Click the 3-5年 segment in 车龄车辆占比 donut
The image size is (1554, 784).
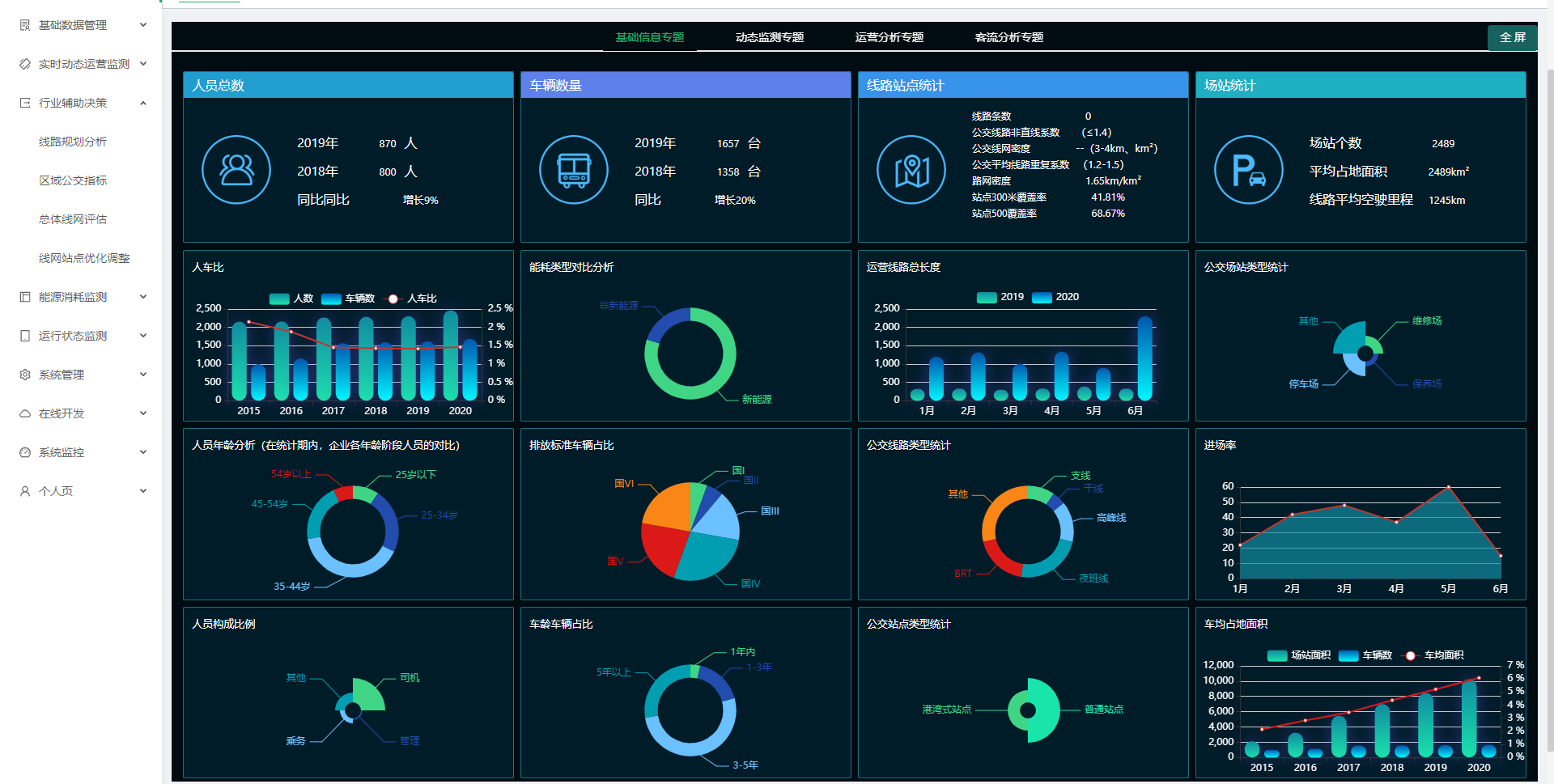694,748
